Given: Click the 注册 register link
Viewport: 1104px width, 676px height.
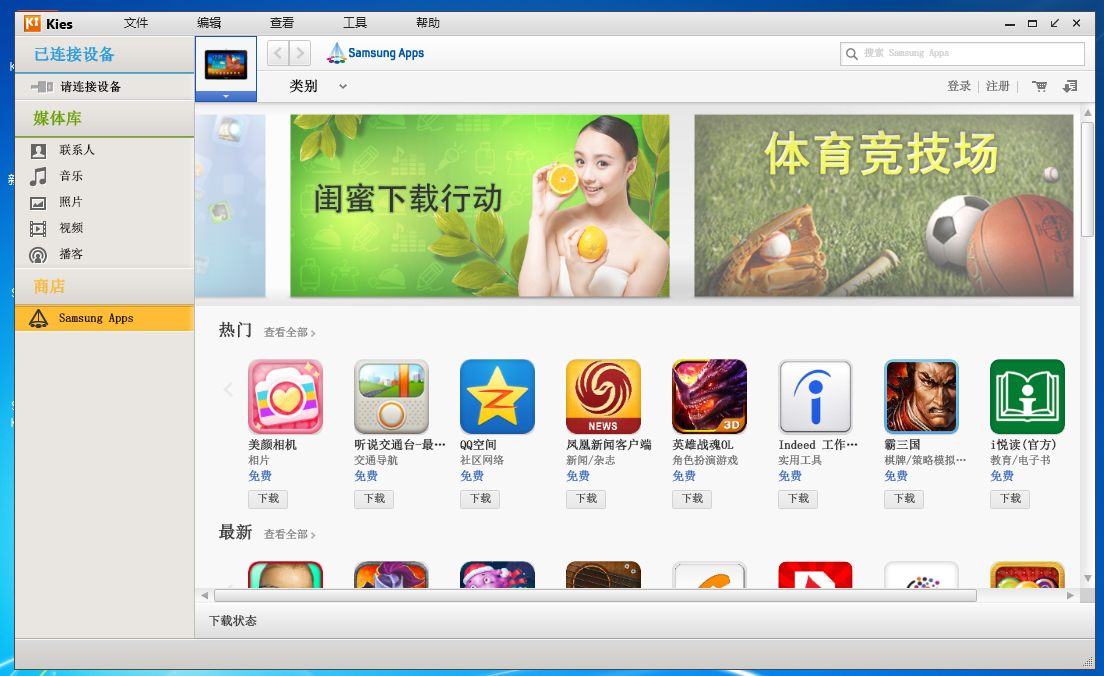Looking at the screenshot, I should pos(998,86).
